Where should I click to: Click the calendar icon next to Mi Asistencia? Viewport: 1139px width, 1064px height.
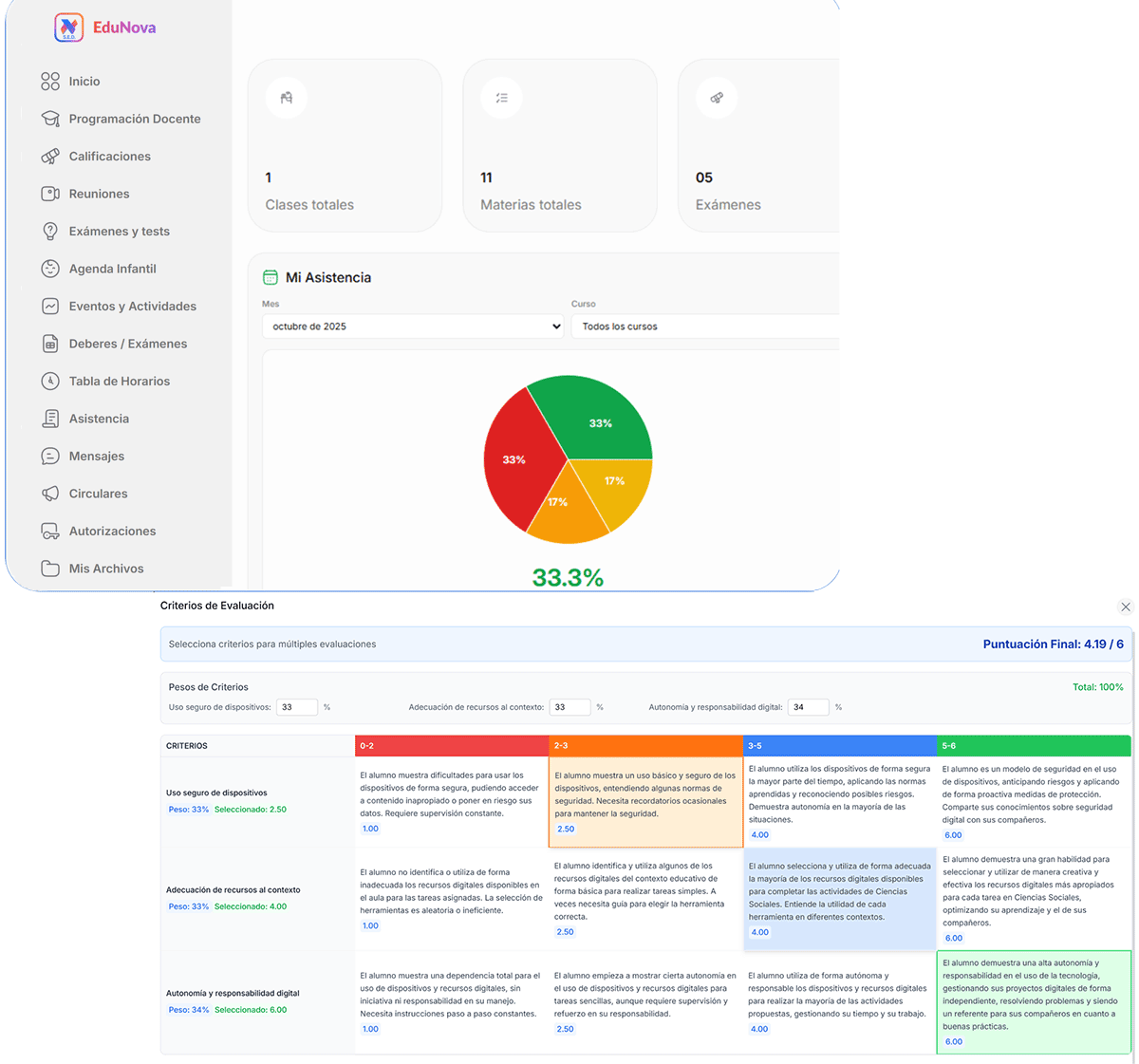[271, 277]
